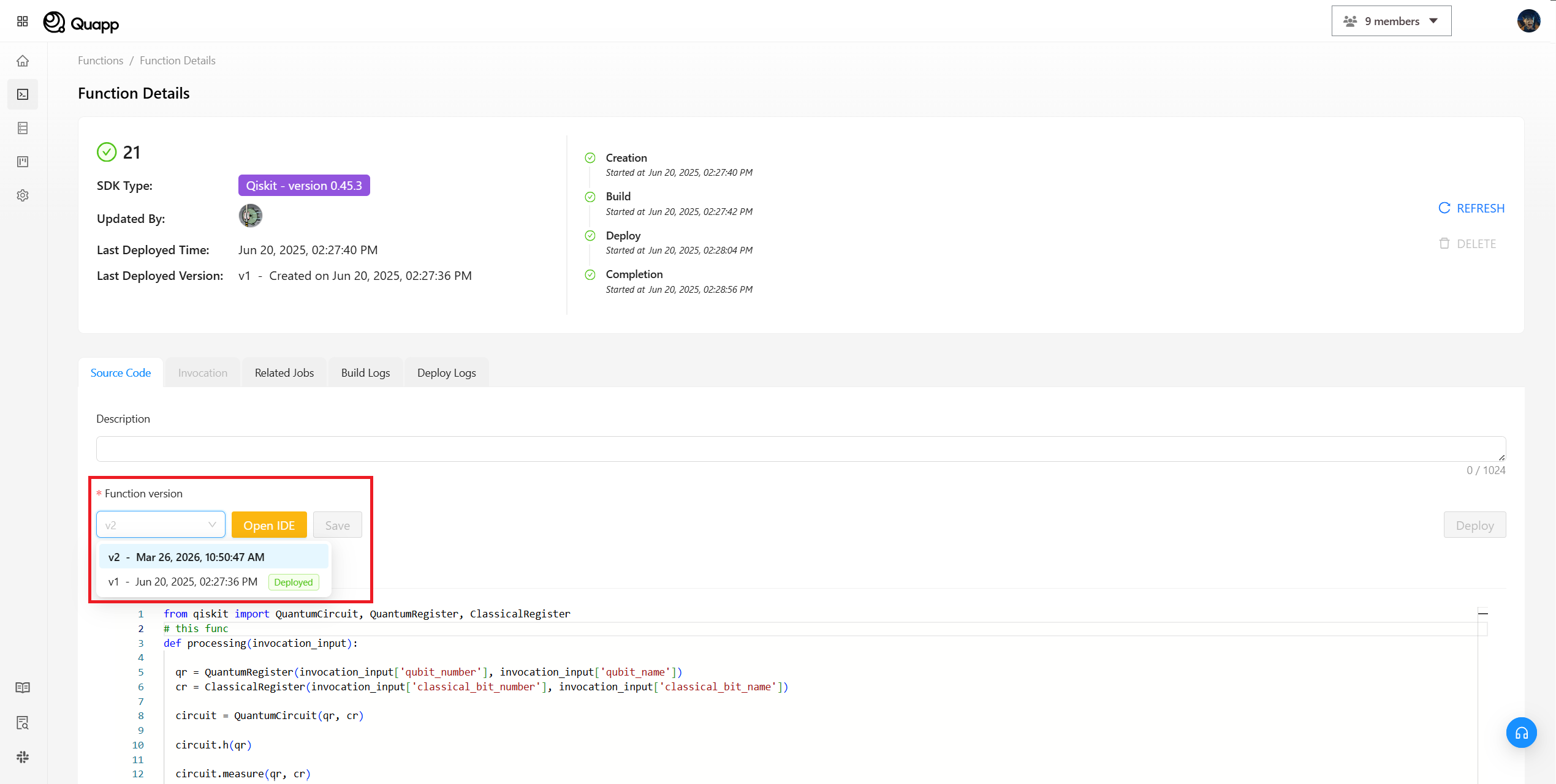Switch to the Related Jobs tab

click(x=284, y=373)
